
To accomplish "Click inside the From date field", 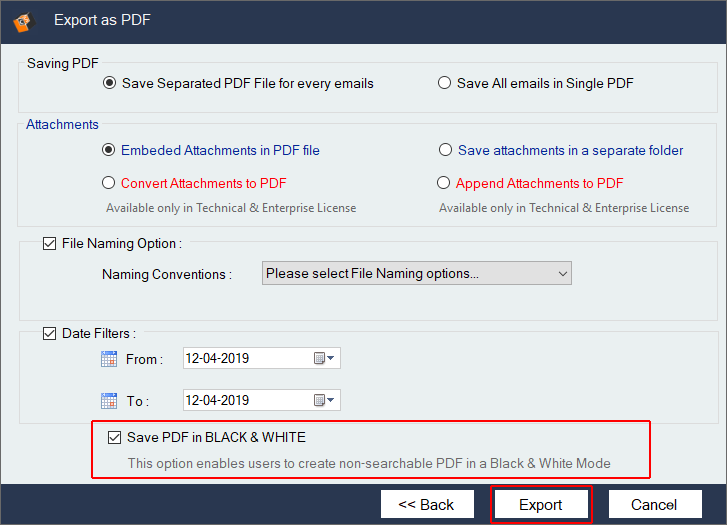I will click(x=245, y=359).
